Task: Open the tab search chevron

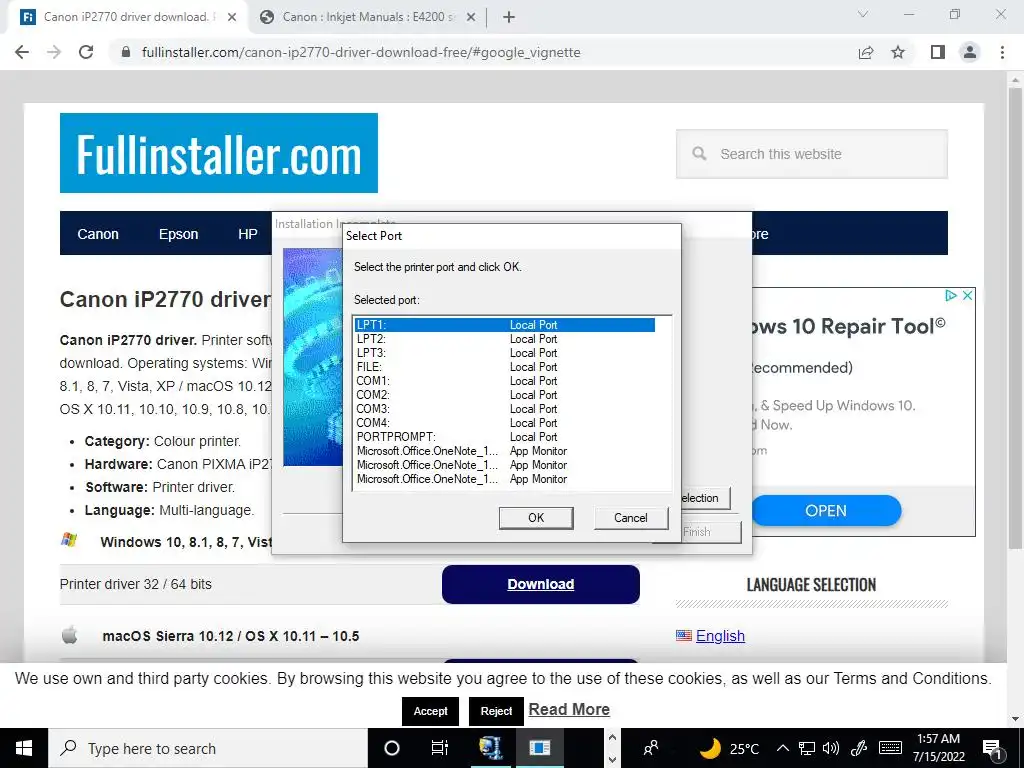Action: [x=863, y=14]
